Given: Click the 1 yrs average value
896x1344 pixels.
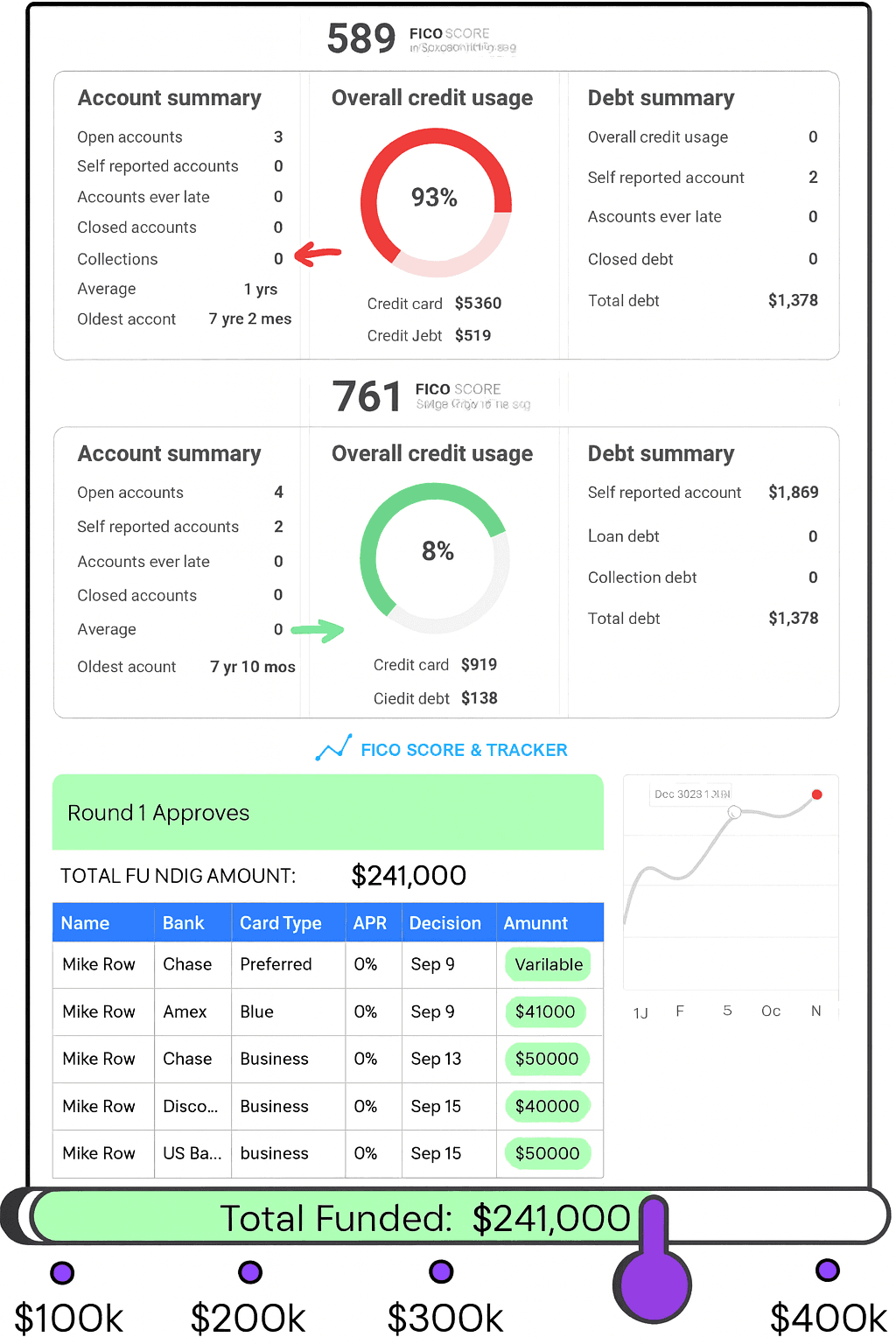Looking at the screenshot, I should 261,289.
